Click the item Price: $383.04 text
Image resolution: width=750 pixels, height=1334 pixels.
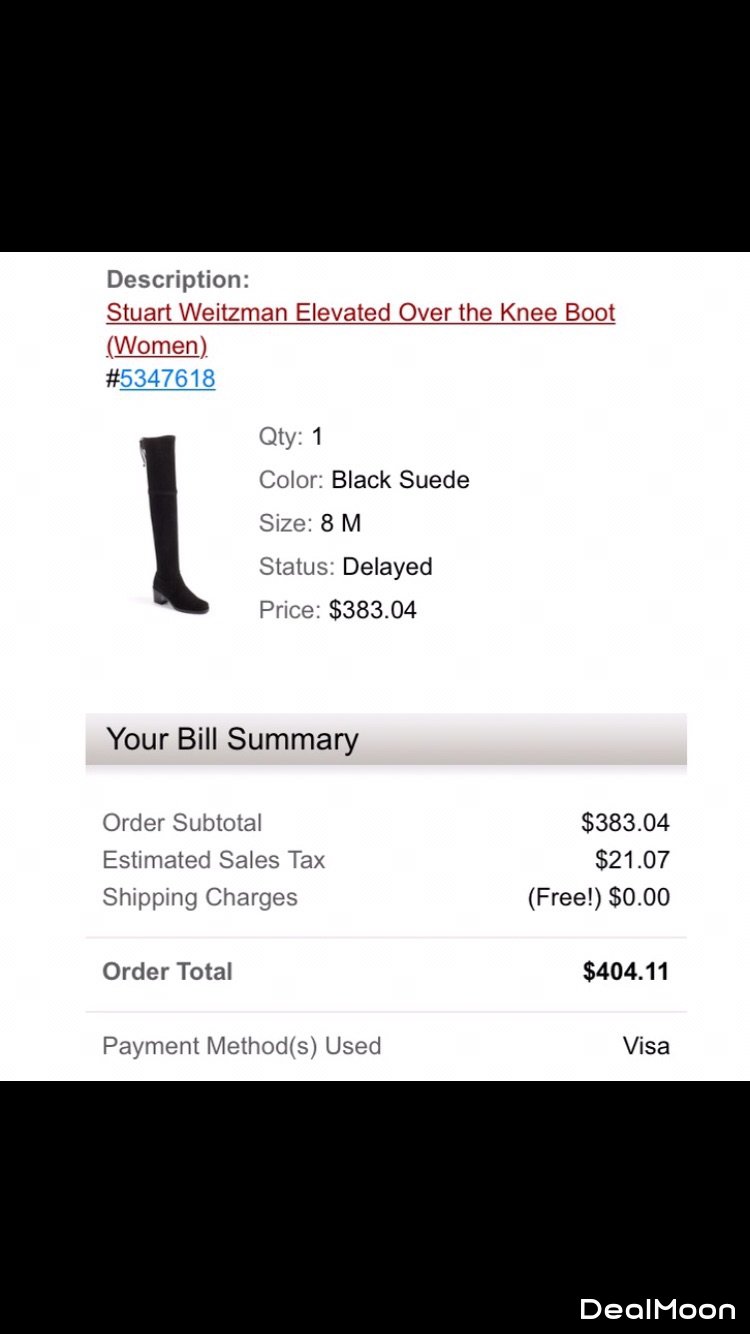pyautogui.click(x=337, y=610)
